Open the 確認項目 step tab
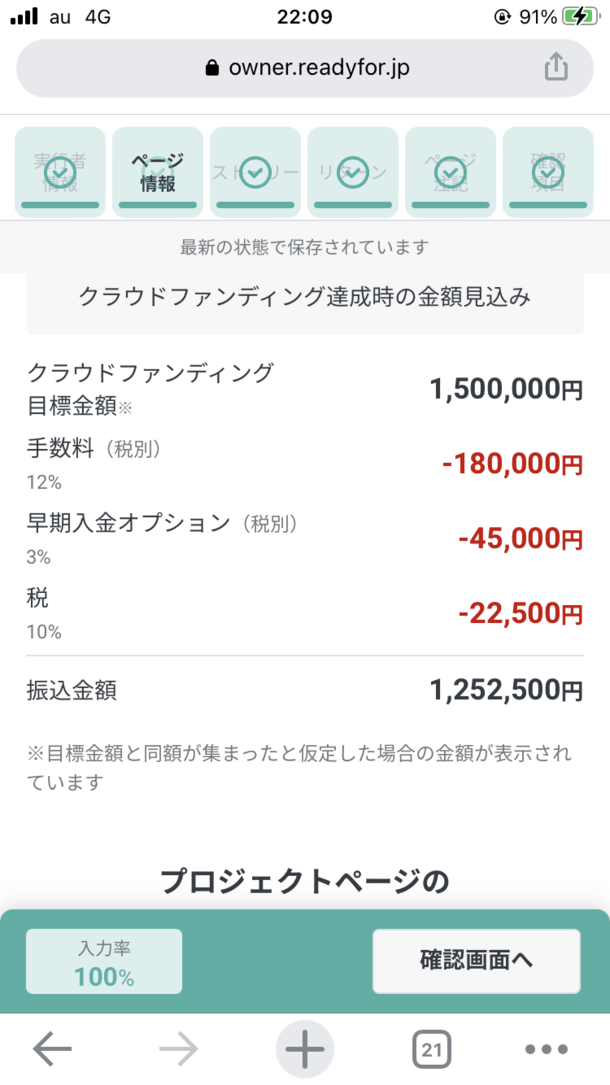Viewport: 610px width, 1085px height. 547,172
